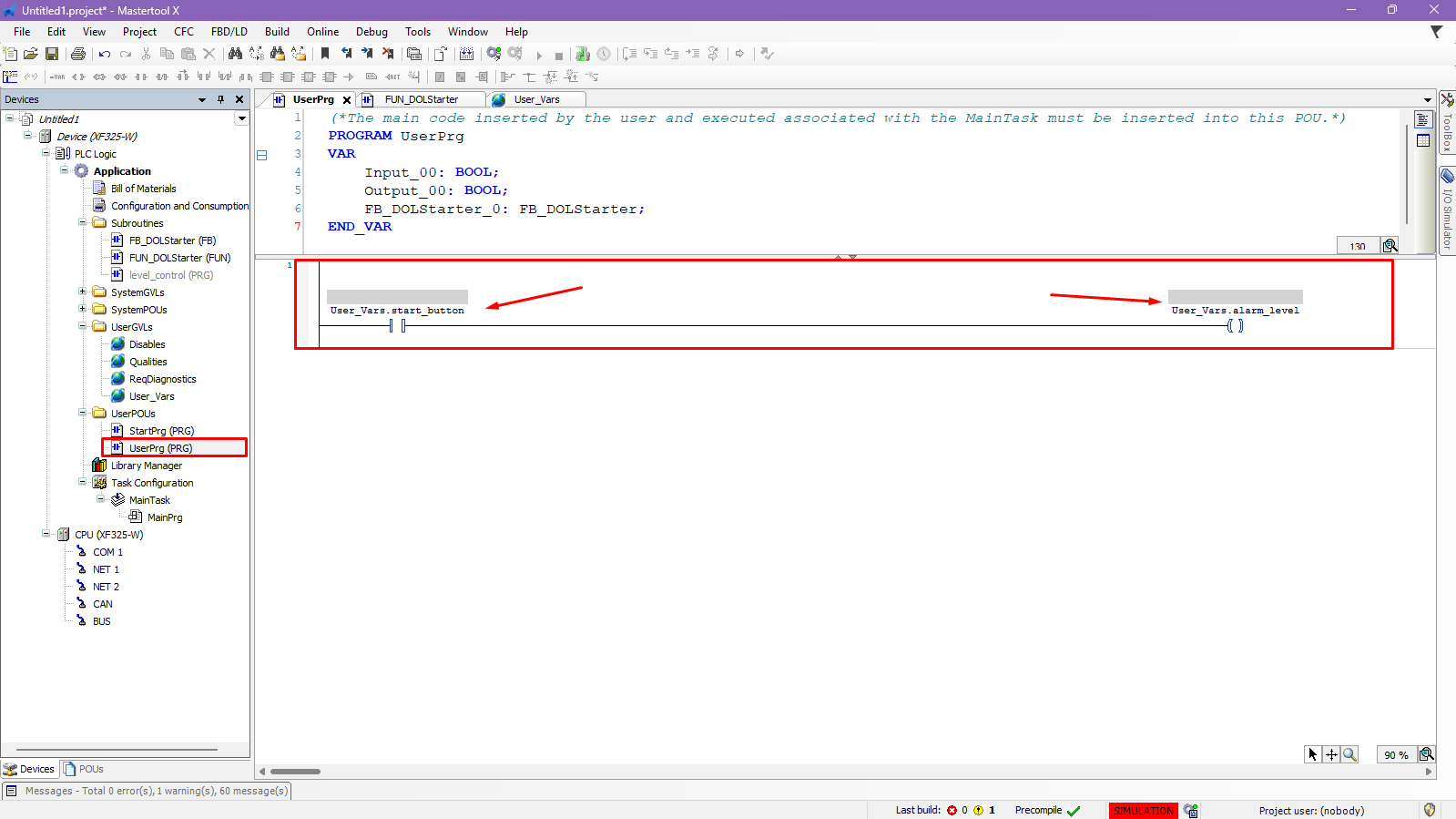This screenshot has height=819, width=1456.
Task: Click the horizontal scrollbar thumb in editor
Action: pyautogui.click(x=295, y=772)
